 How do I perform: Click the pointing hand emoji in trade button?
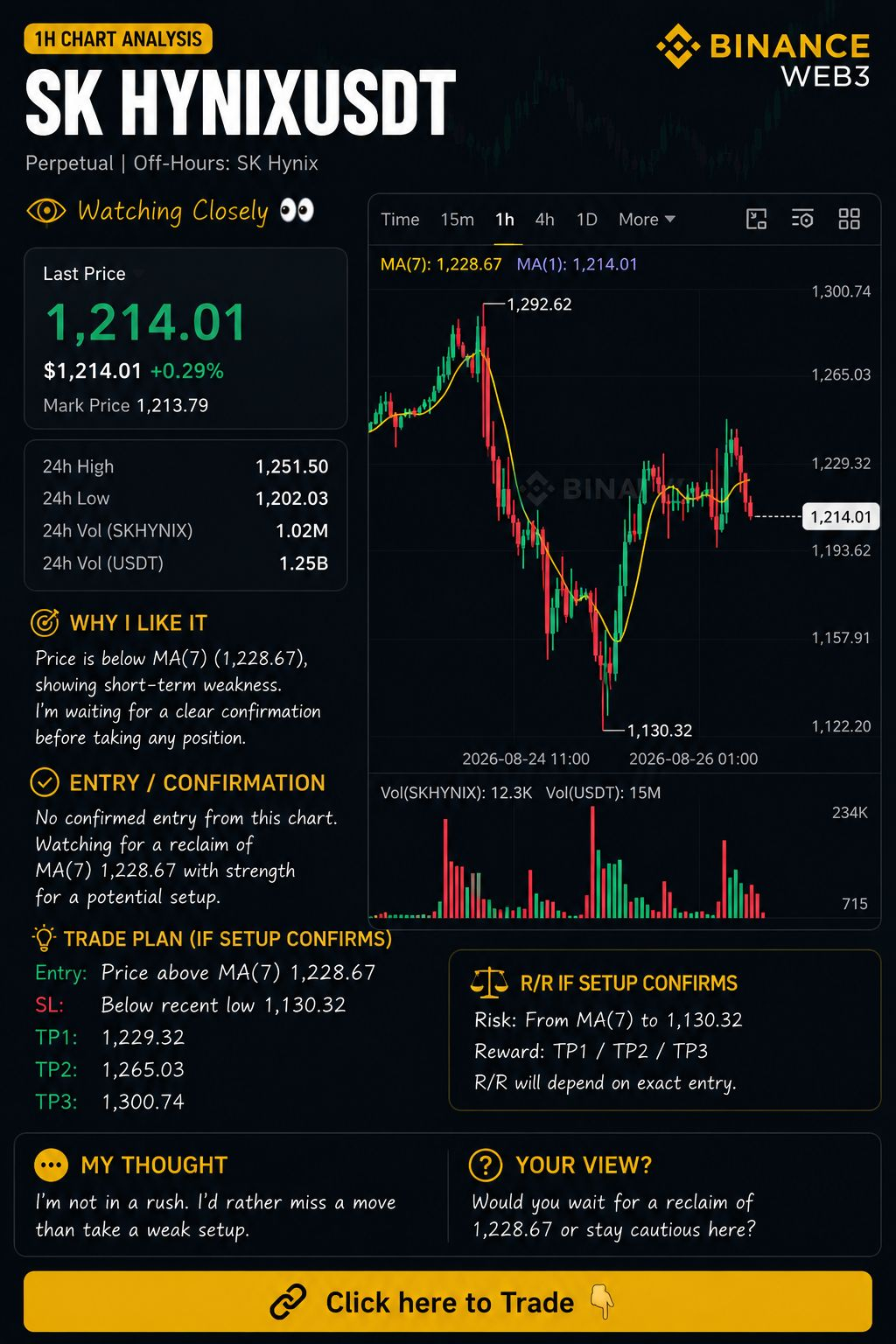click(x=602, y=1302)
